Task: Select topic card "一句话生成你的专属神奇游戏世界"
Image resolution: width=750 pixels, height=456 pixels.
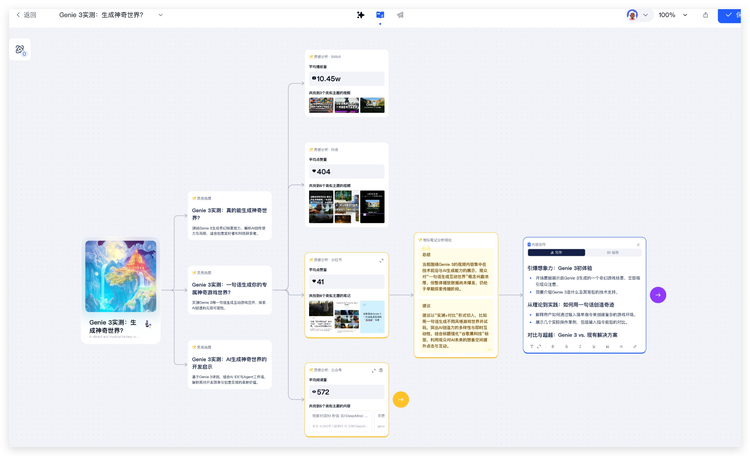Action: pos(230,290)
